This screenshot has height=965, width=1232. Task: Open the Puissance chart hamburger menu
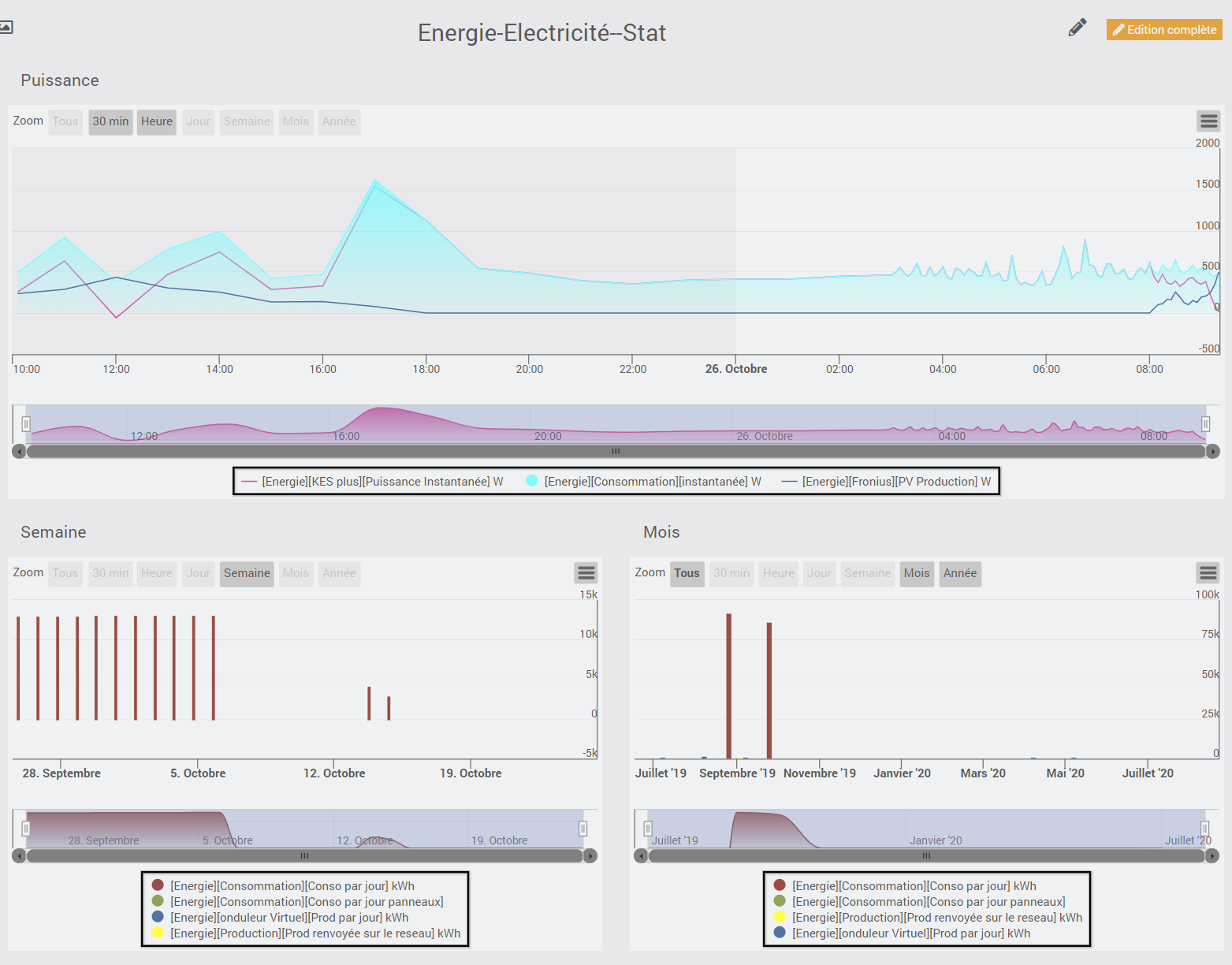click(x=1208, y=121)
